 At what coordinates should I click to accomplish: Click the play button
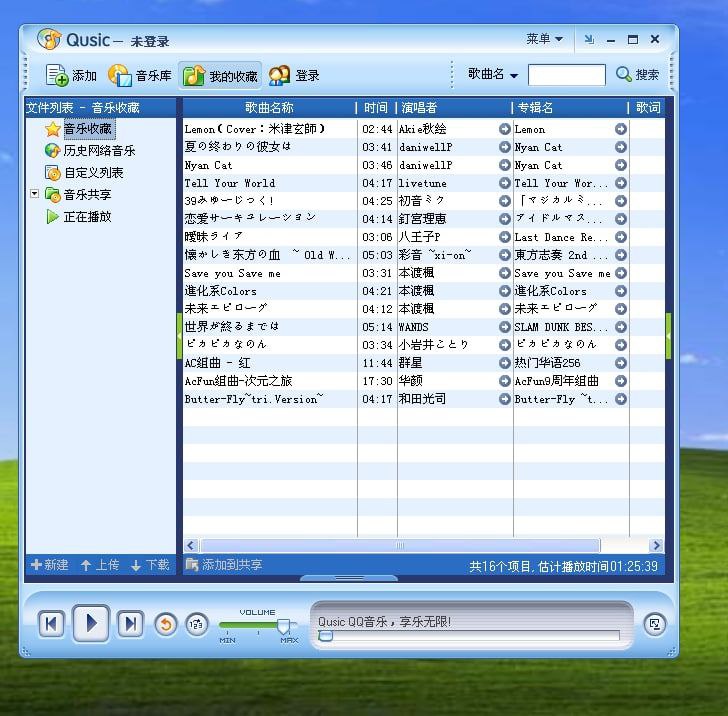(91, 623)
